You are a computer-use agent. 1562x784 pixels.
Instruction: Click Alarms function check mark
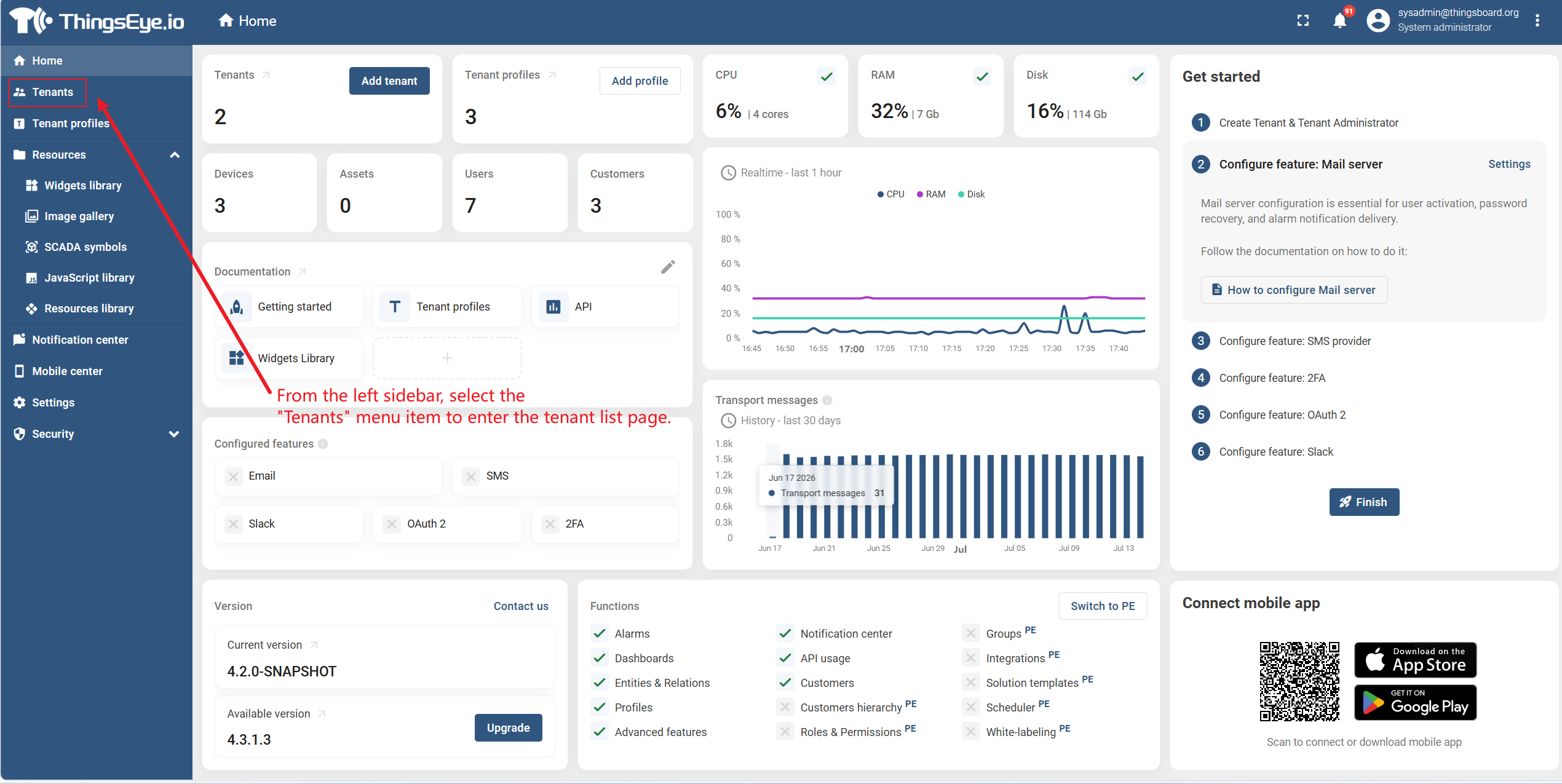600,633
